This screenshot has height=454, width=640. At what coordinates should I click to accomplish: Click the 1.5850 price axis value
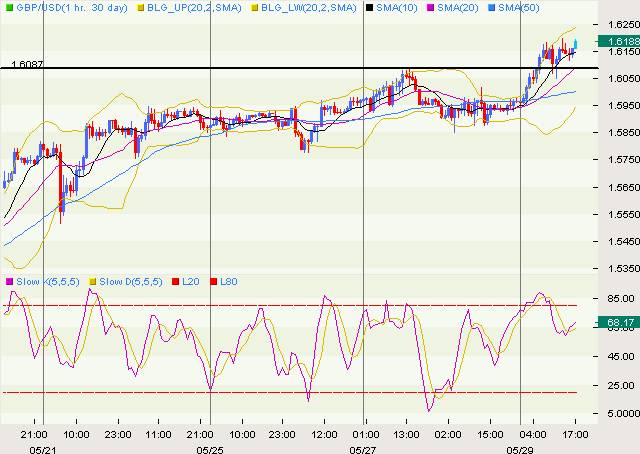click(624, 132)
